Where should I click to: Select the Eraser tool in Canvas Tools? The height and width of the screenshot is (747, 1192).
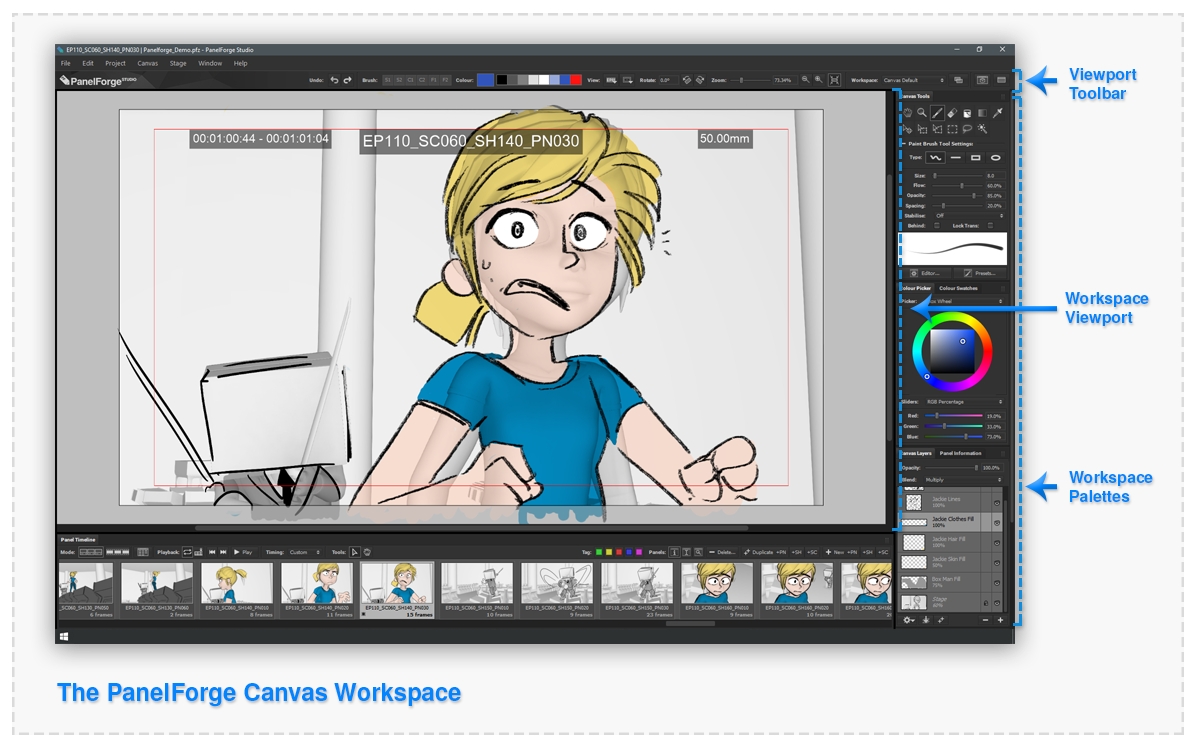click(952, 113)
